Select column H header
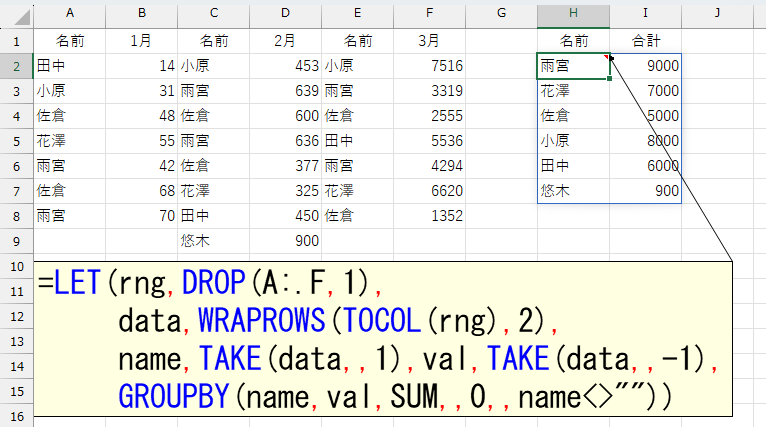The width and height of the screenshot is (766, 427). 573,14
